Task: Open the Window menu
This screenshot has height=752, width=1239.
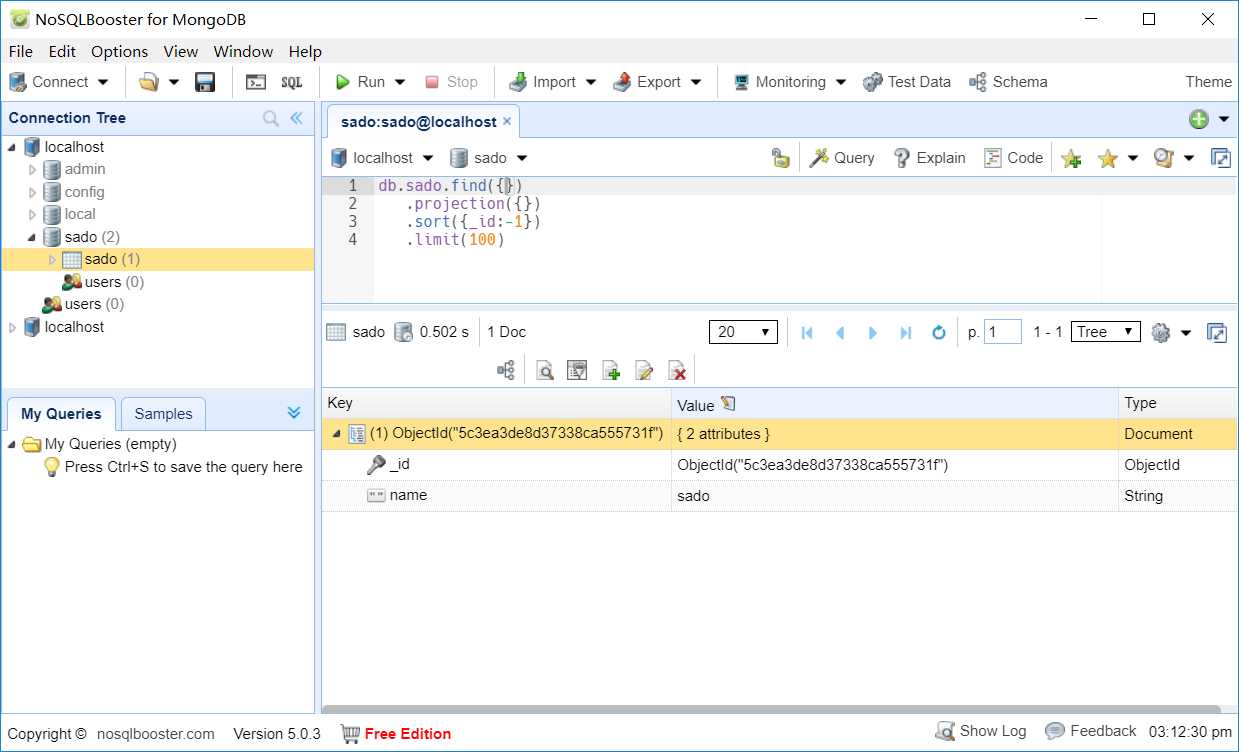Action: point(243,51)
